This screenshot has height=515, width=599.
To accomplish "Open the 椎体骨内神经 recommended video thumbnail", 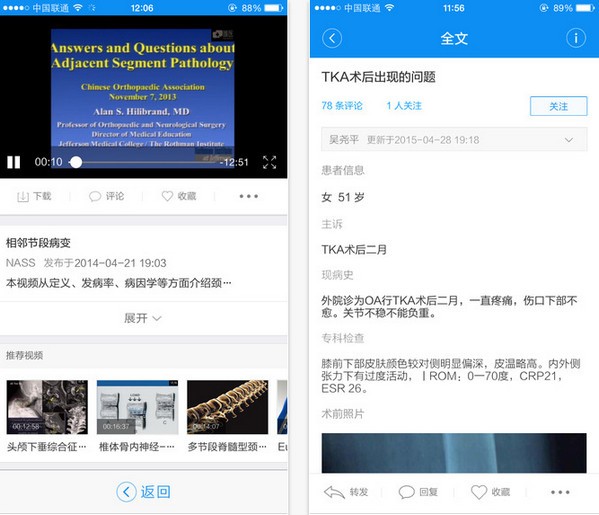I will [138, 407].
